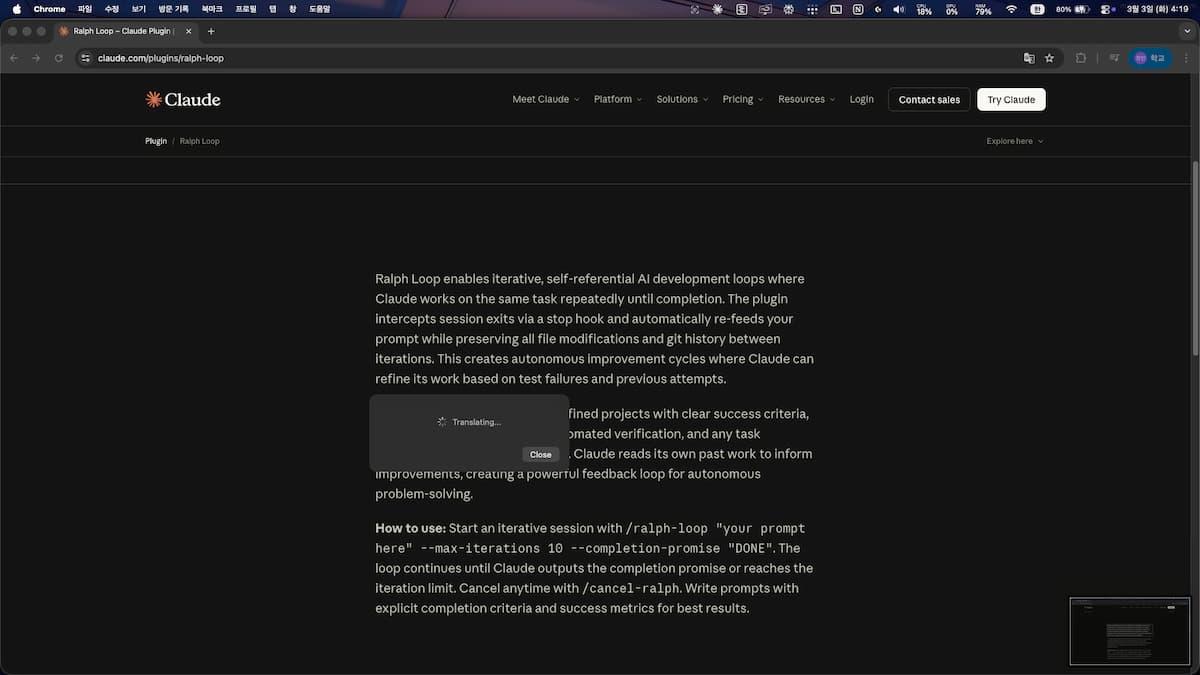Click the grid dots menu bar icon
Image resolution: width=1200 pixels, height=675 pixels.
pos(812,9)
